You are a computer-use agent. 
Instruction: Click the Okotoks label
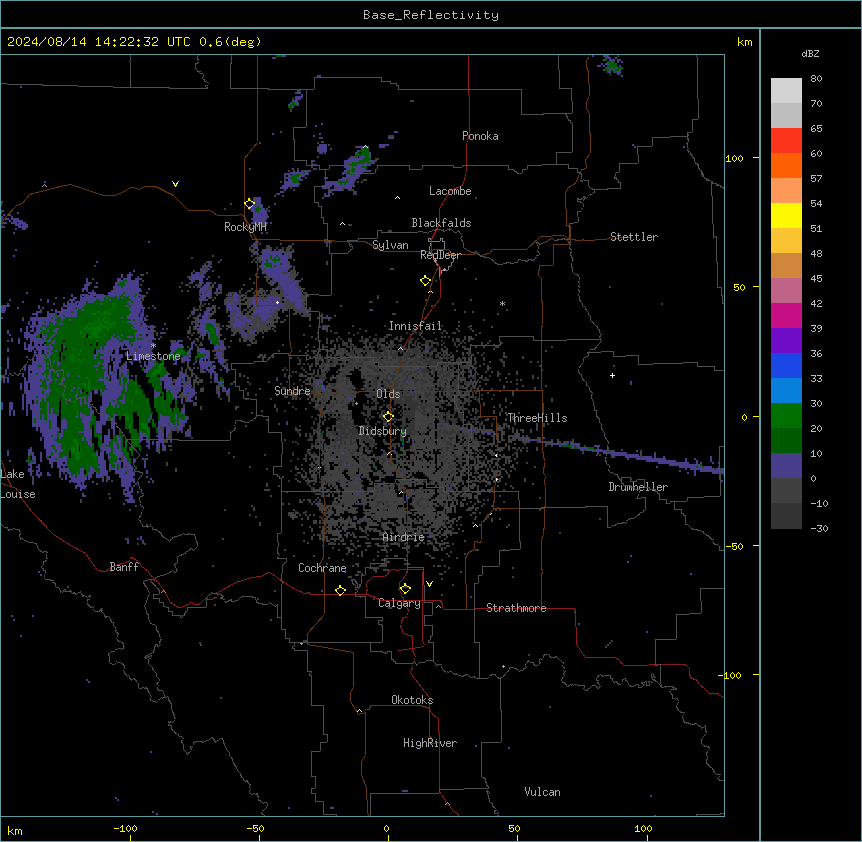click(x=412, y=700)
